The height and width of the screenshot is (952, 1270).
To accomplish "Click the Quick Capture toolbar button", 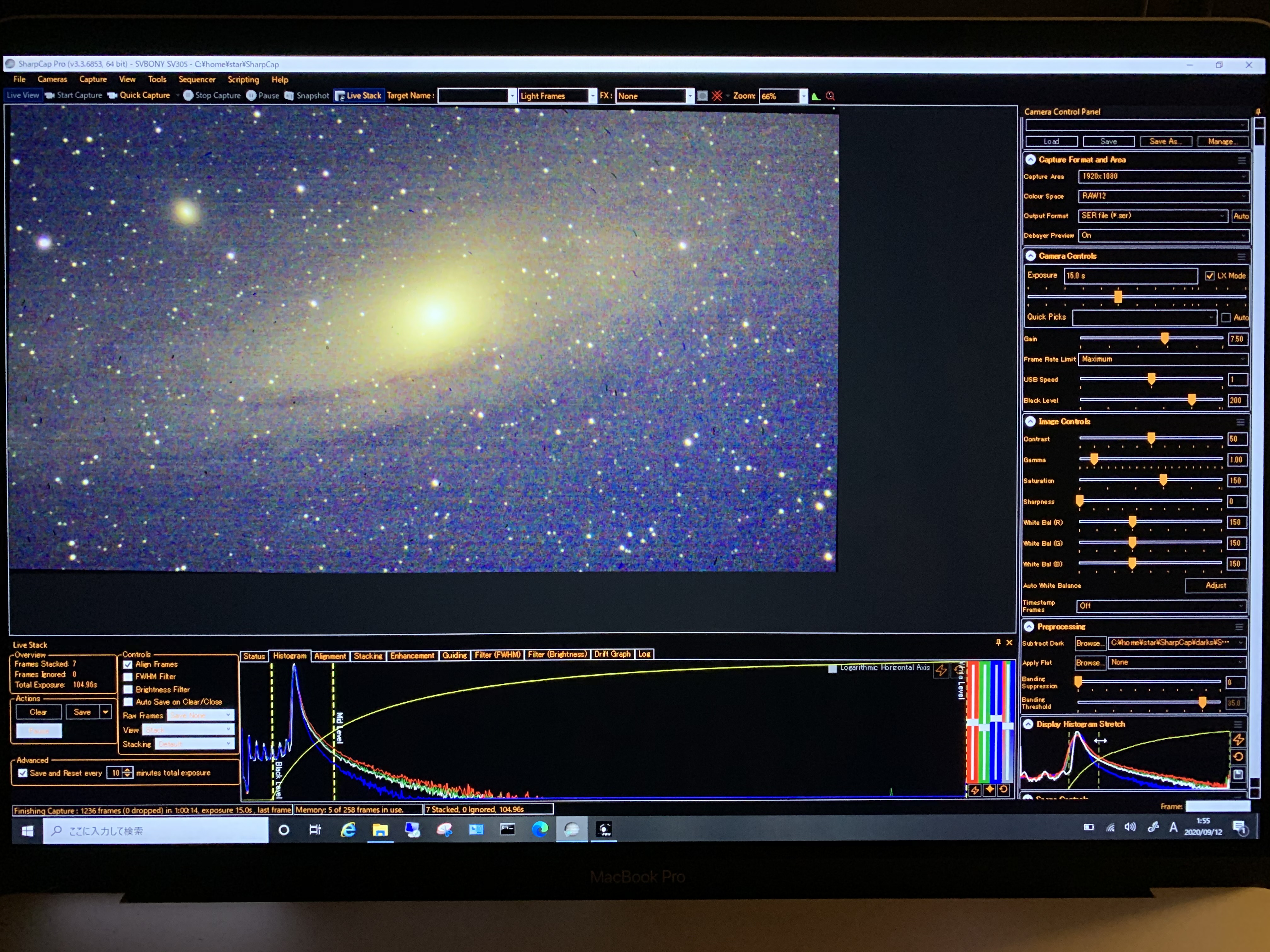I will tap(139, 95).
